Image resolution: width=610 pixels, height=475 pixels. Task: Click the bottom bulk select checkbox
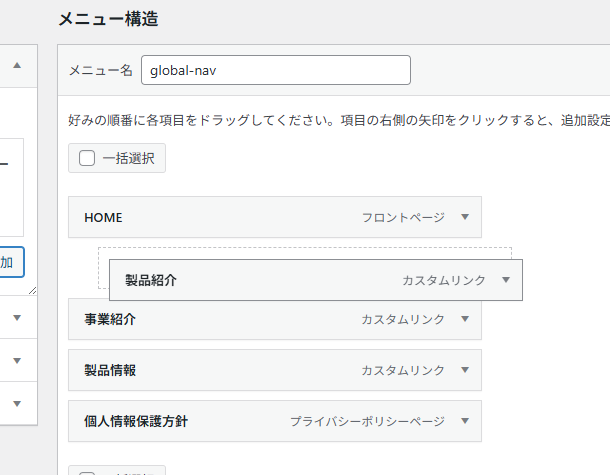click(87, 472)
